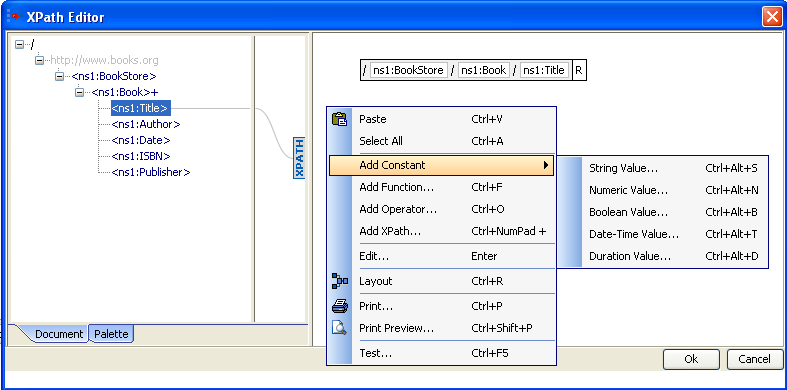The width and height of the screenshot is (787, 390).
Task: Select the <ns1:ISBN> tree node
Action: click(x=141, y=156)
